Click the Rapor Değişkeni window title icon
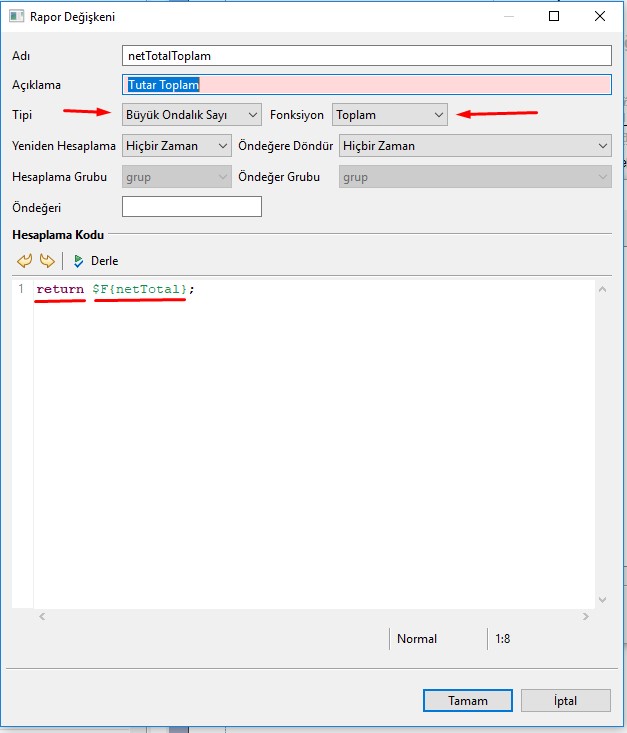627x733 pixels. click(x=17, y=16)
